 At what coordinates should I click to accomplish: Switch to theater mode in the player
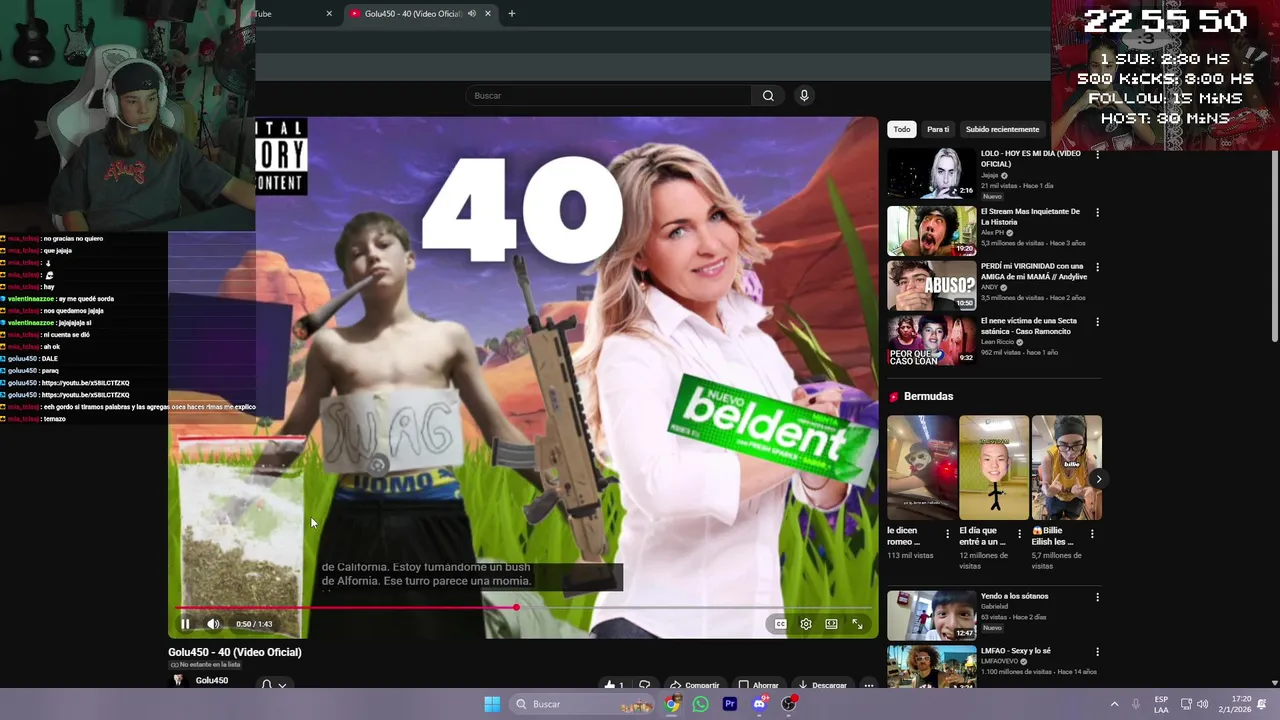click(831, 624)
